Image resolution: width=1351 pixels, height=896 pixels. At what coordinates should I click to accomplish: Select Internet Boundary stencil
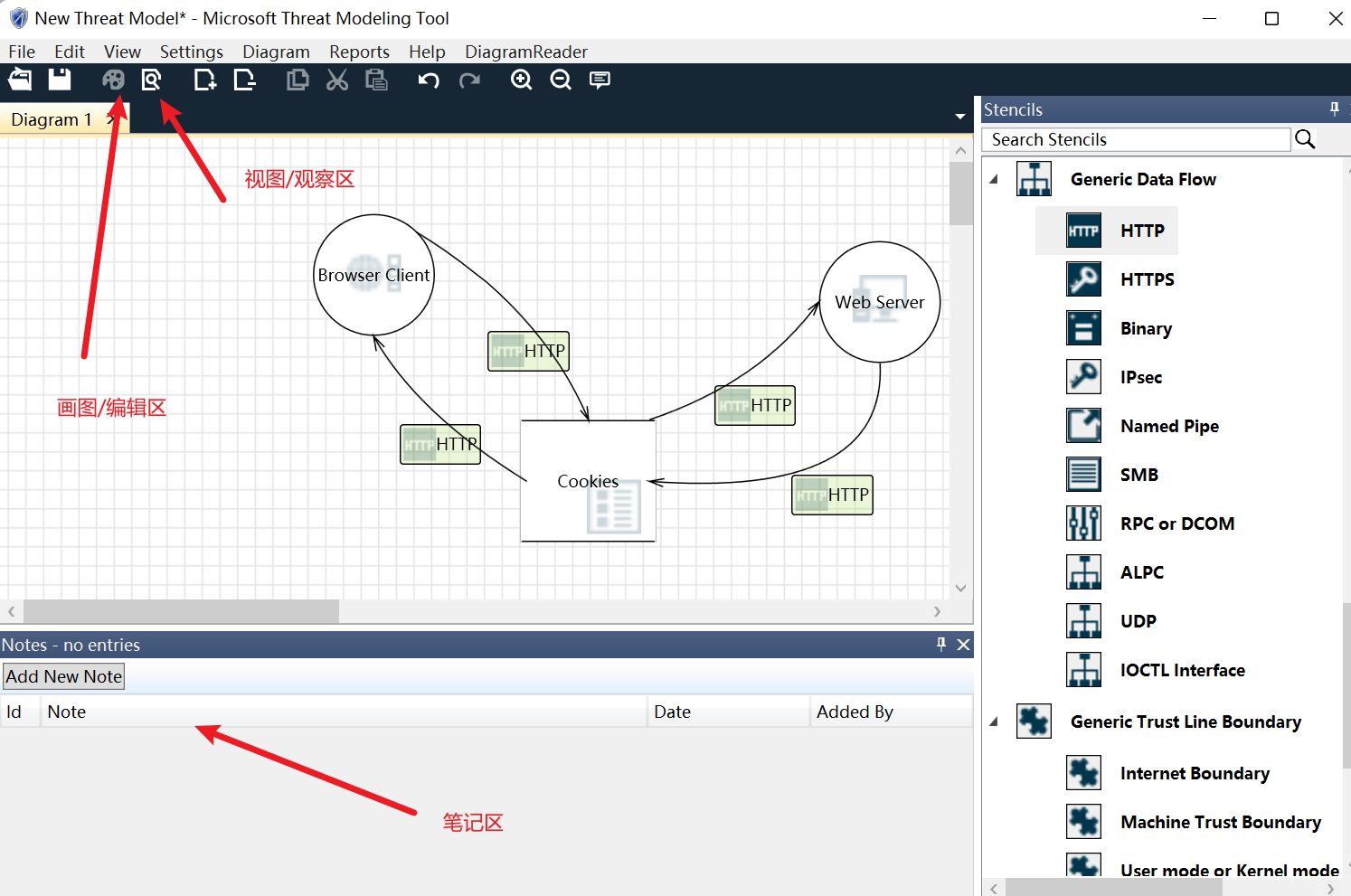[x=1168, y=773]
